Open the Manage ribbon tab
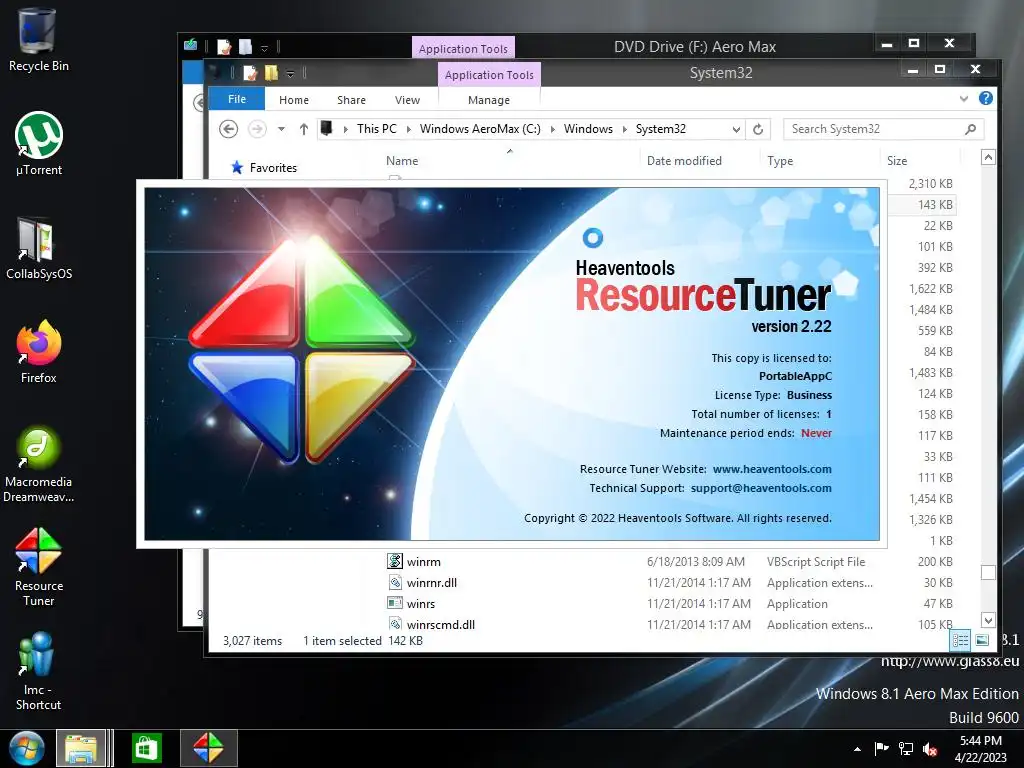The width and height of the screenshot is (1024, 768). pyautogui.click(x=489, y=100)
